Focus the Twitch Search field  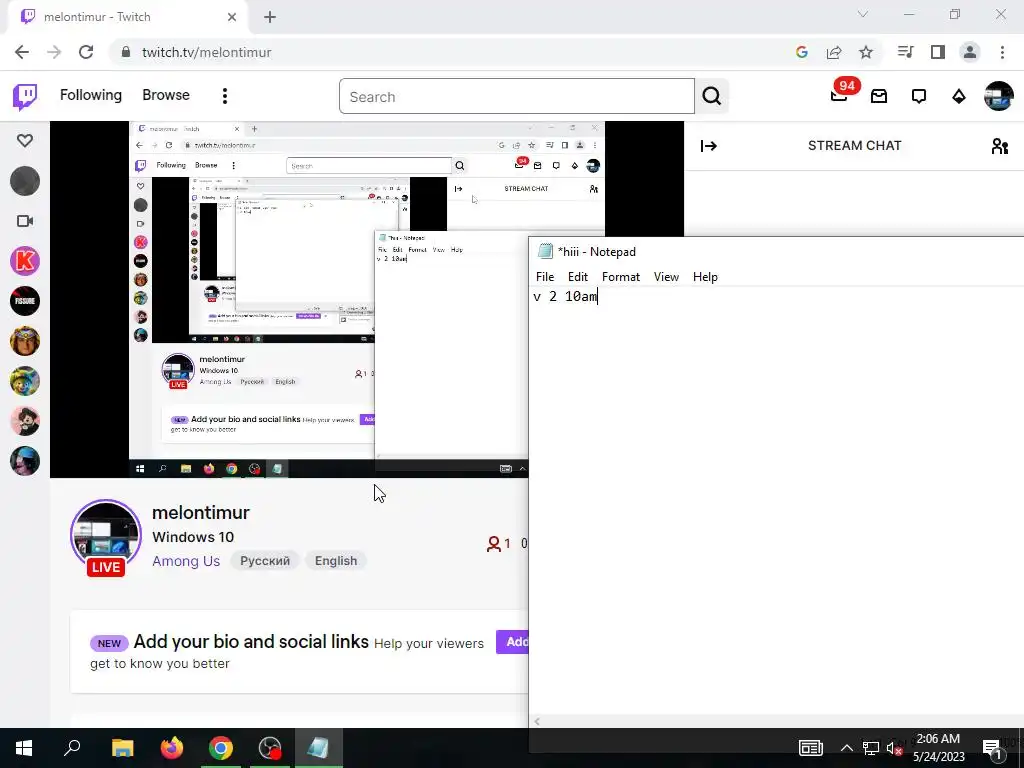click(517, 97)
